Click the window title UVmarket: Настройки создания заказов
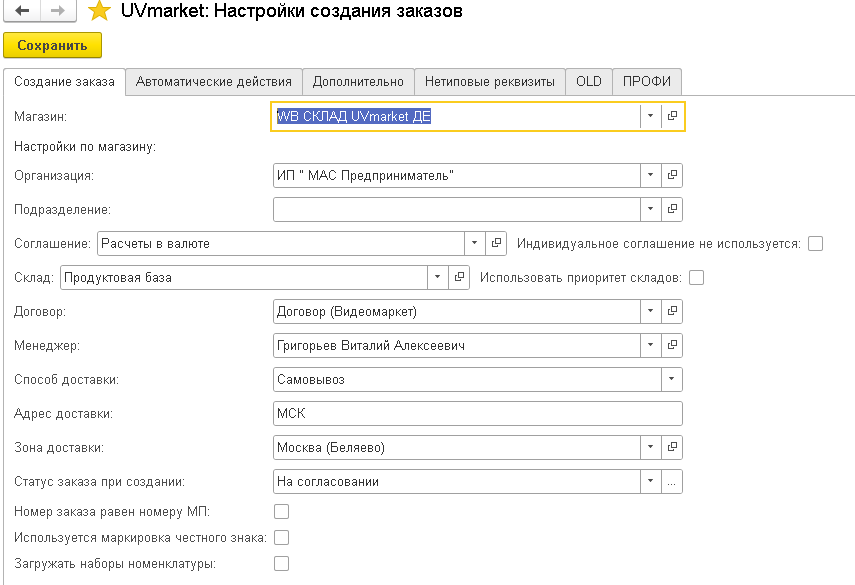 (292, 10)
